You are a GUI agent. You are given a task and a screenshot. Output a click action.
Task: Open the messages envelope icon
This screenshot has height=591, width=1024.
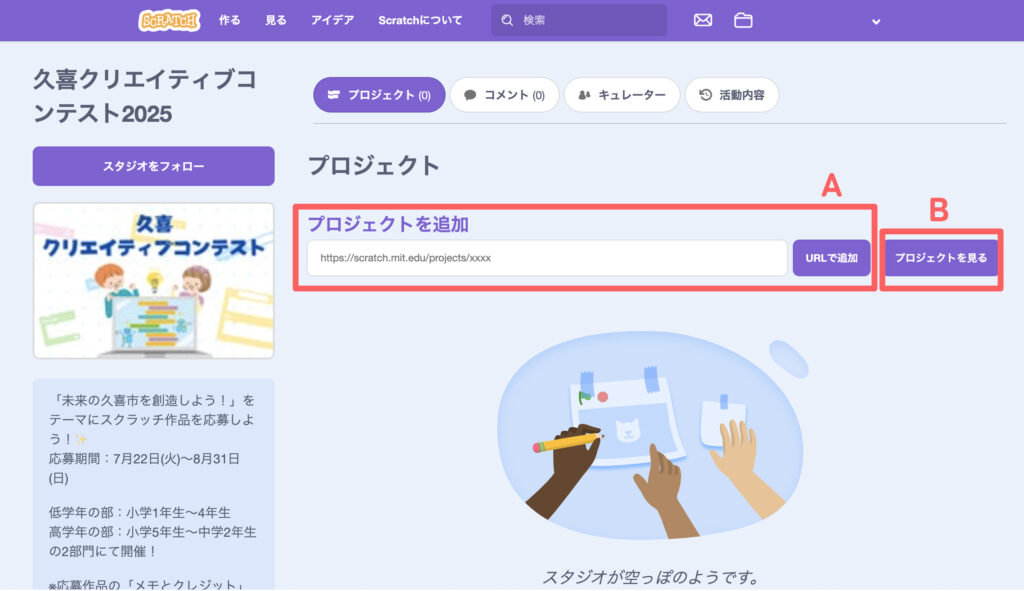(703, 20)
